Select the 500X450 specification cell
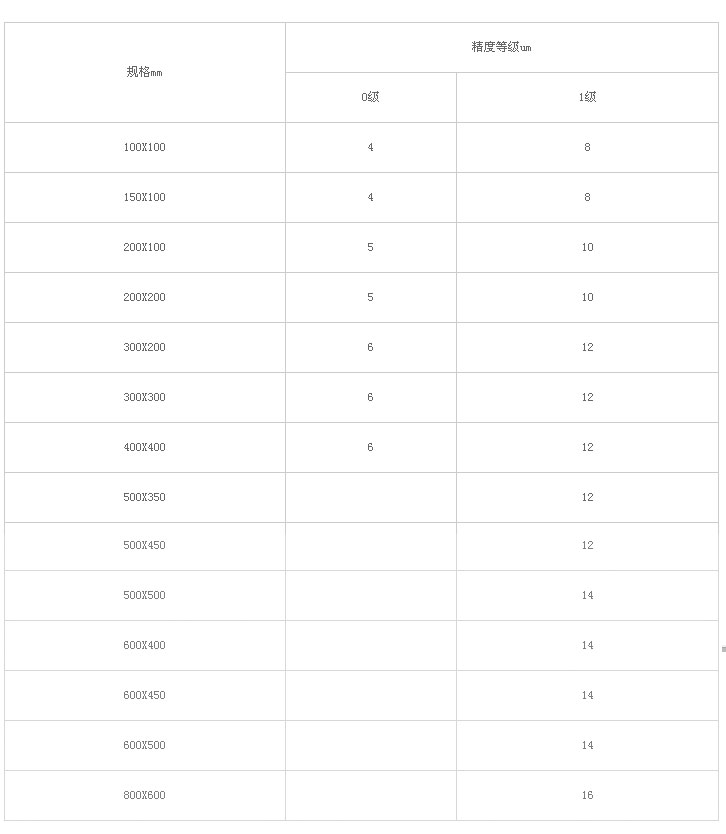Image resolution: width=726 pixels, height=834 pixels. click(x=145, y=546)
